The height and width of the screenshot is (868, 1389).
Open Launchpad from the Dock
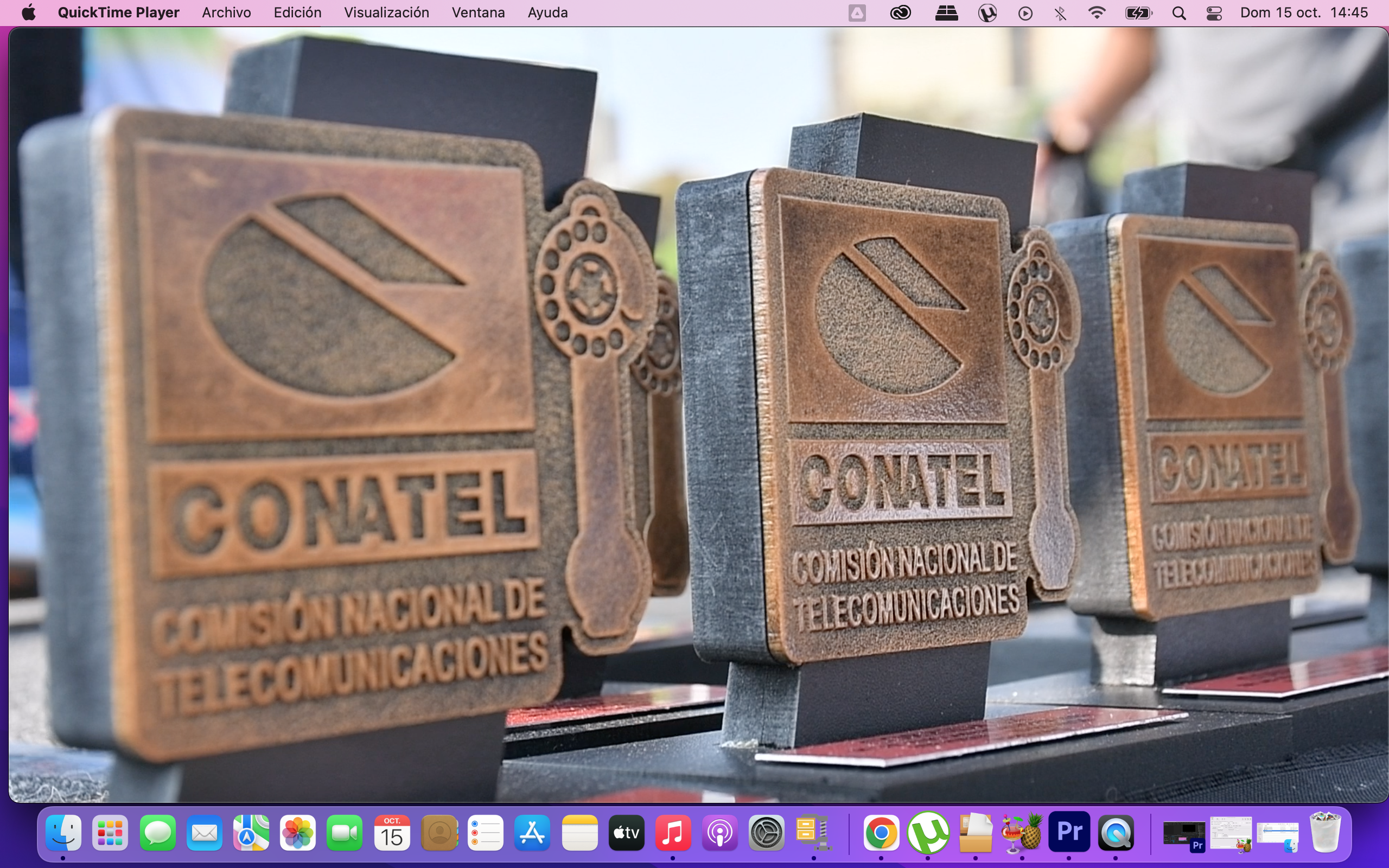[x=110, y=832]
